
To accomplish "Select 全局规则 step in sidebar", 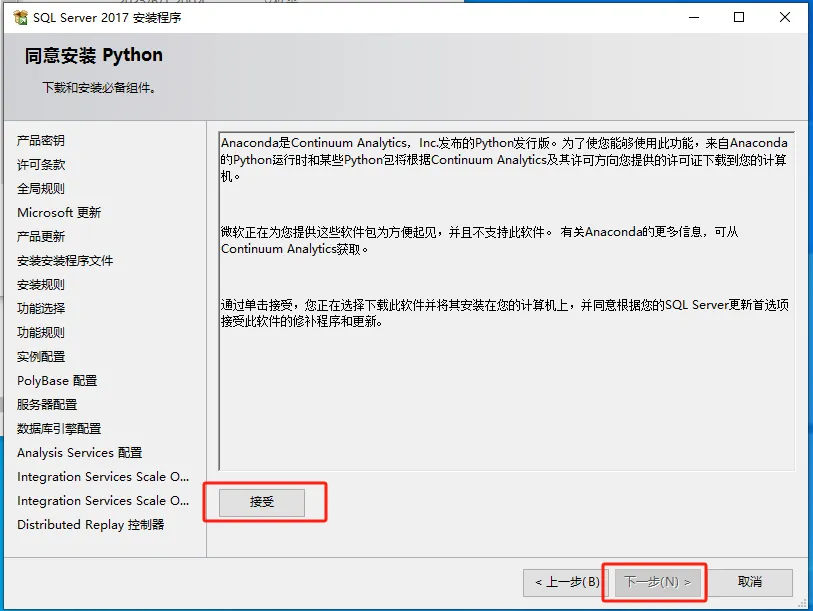I will pyautogui.click(x=40, y=188).
